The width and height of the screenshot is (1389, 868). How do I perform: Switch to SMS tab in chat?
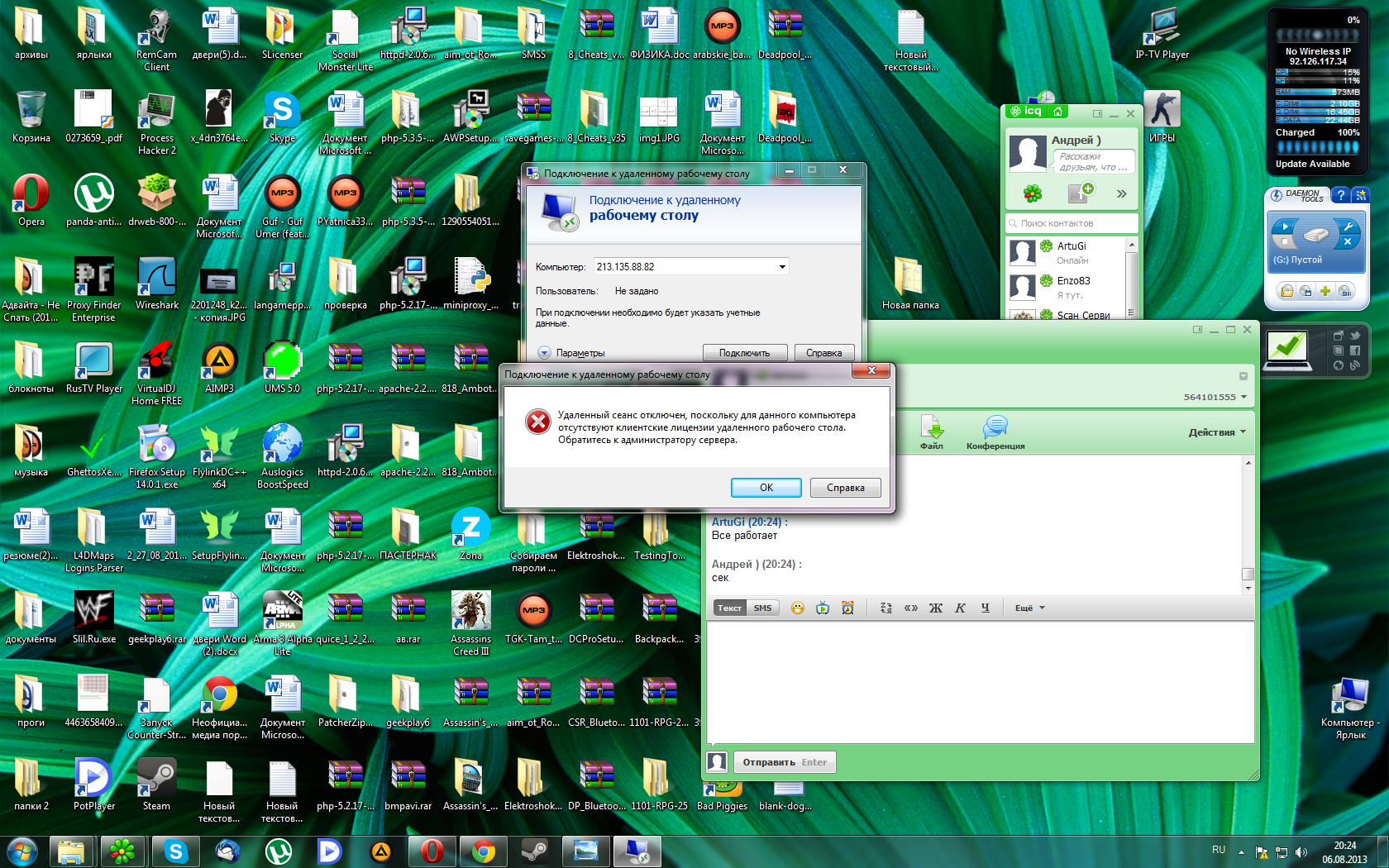coord(762,608)
